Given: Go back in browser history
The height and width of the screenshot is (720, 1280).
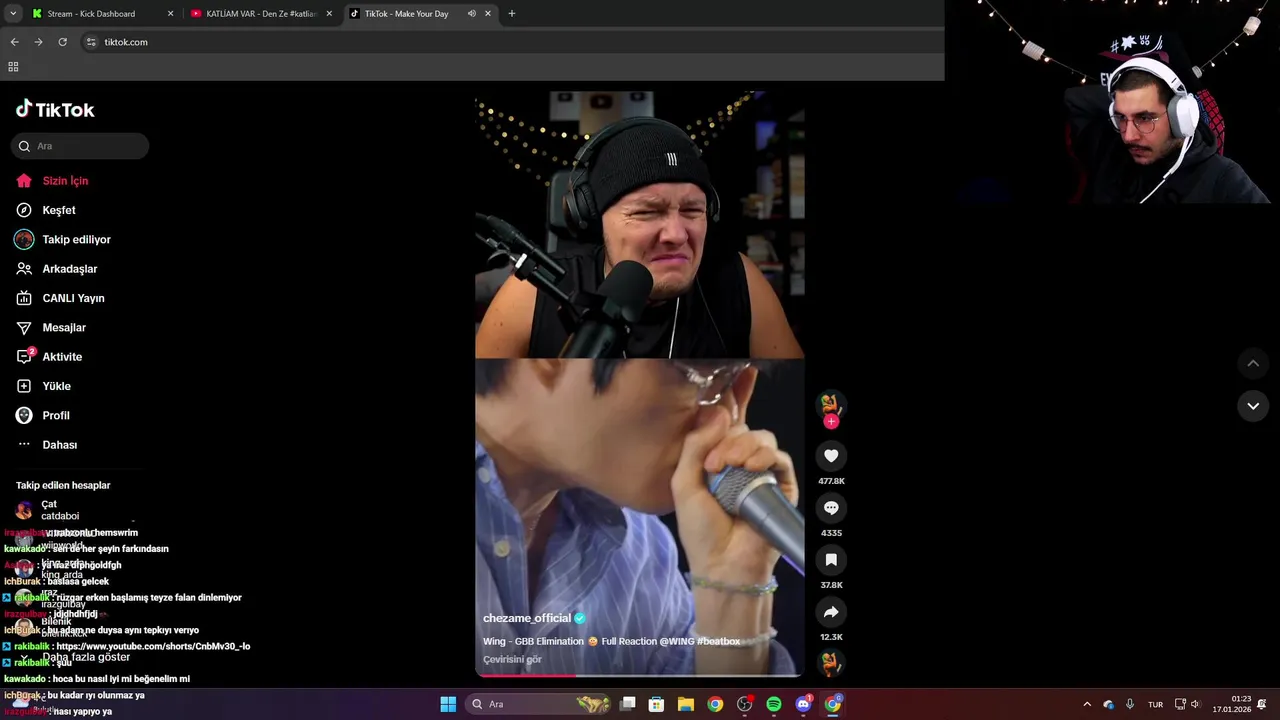Looking at the screenshot, I should (14, 42).
